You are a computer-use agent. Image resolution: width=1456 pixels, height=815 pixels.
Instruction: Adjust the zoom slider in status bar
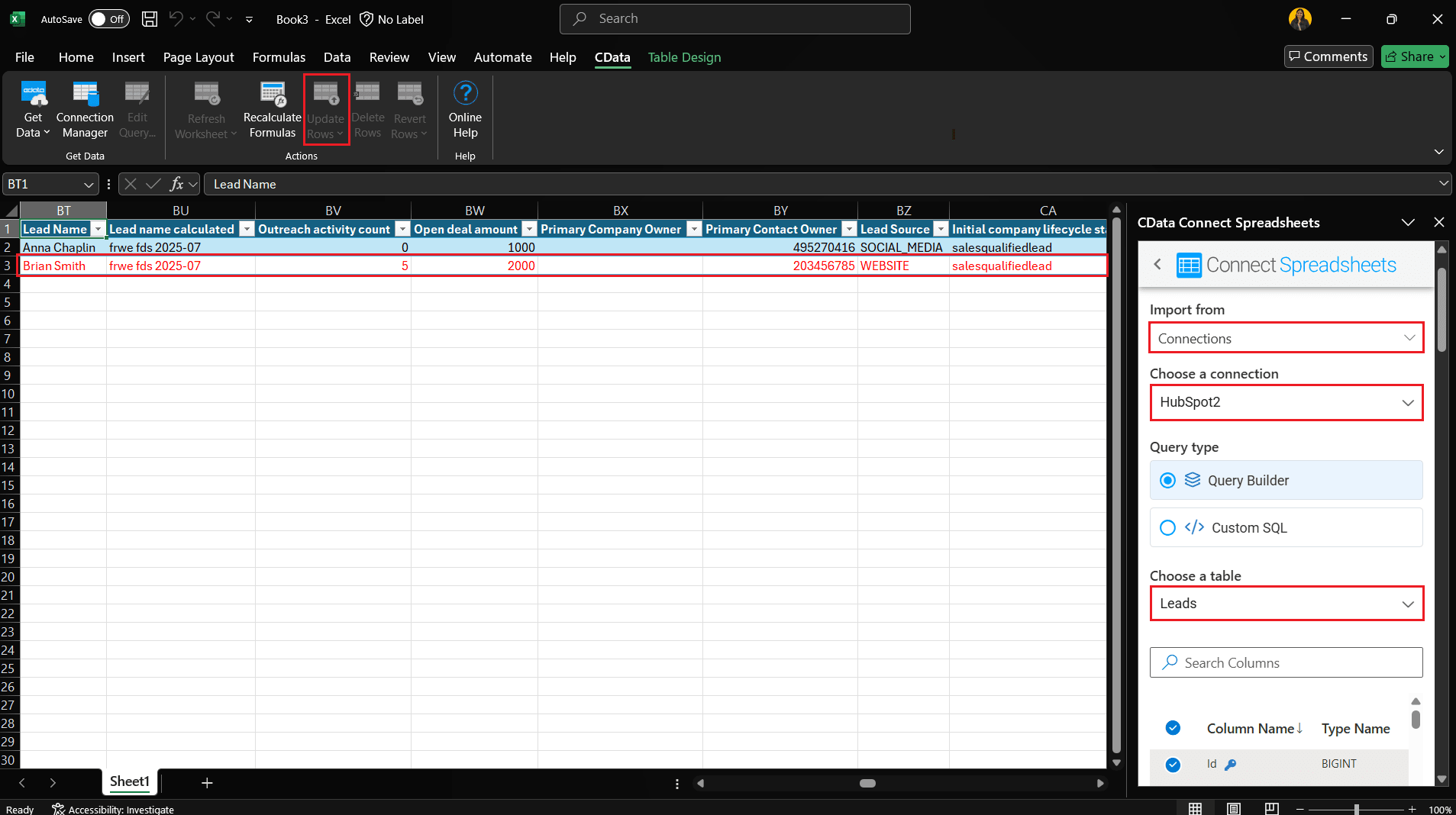(1356, 809)
